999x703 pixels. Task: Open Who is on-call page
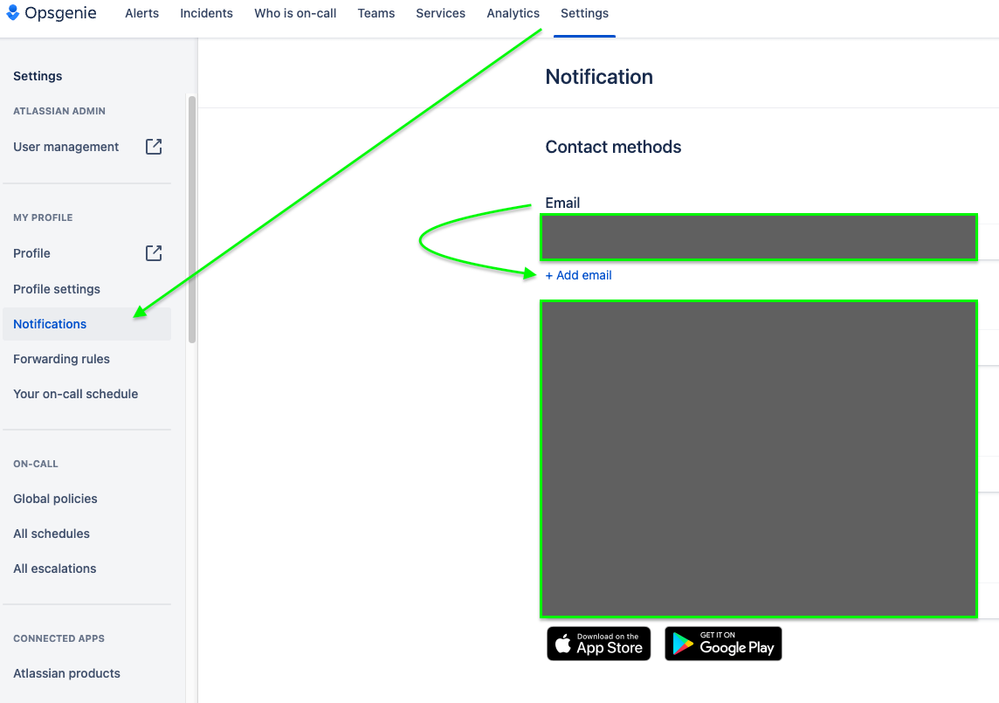pos(295,13)
